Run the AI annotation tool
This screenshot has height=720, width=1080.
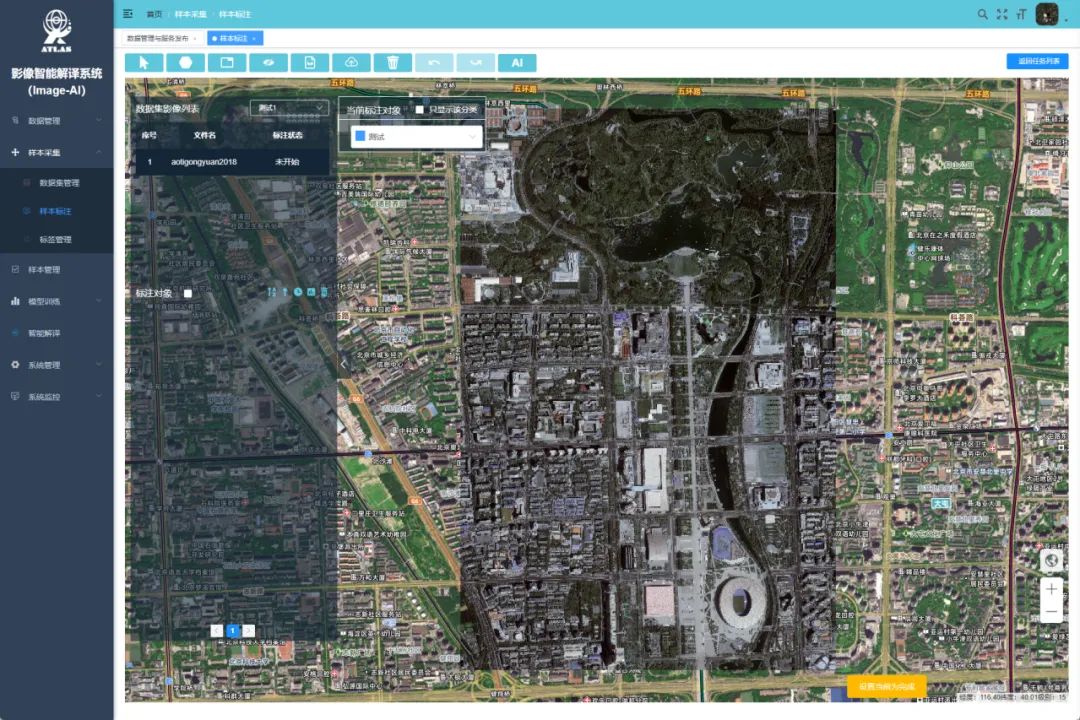pos(517,62)
